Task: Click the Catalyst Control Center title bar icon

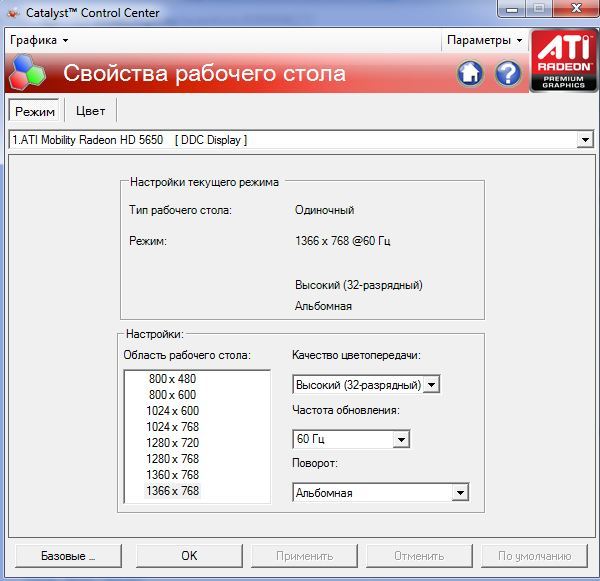Action: click(14, 13)
